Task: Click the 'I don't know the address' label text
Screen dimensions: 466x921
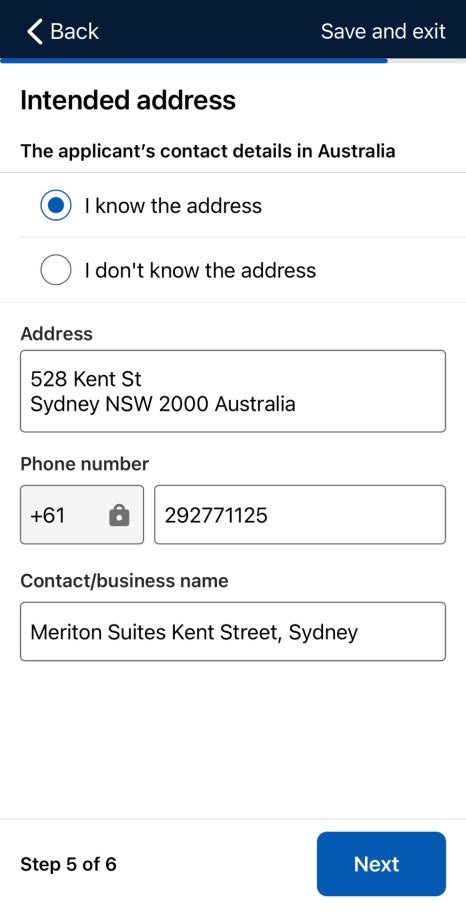Action: (x=200, y=270)
